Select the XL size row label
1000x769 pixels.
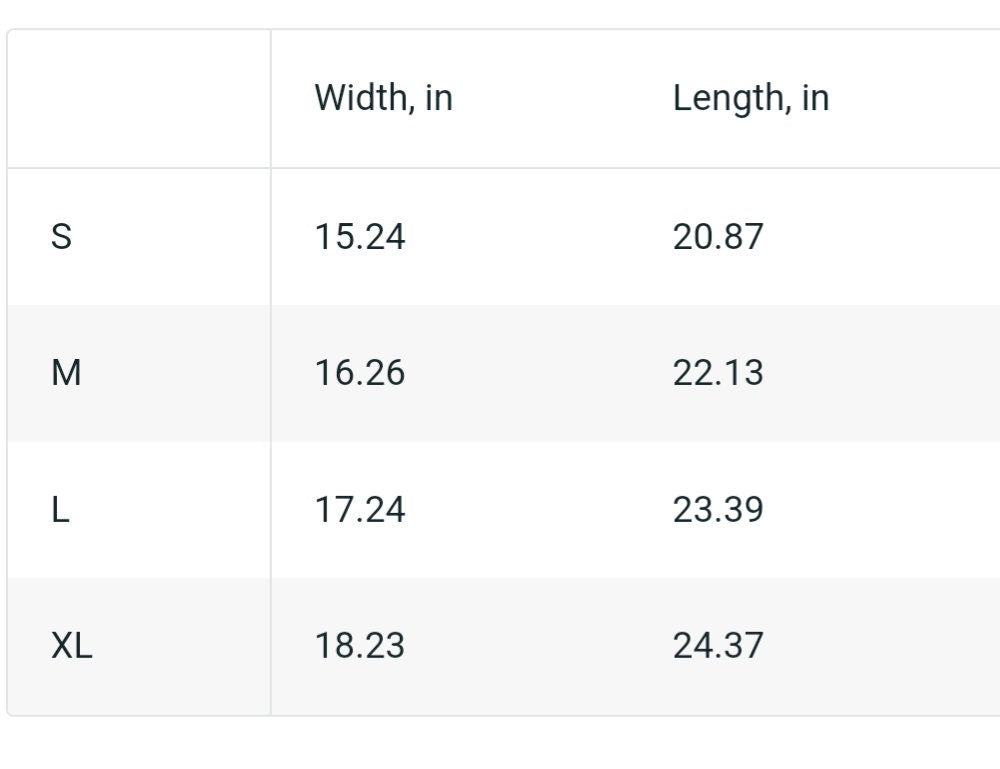click(x=71, y=645)
